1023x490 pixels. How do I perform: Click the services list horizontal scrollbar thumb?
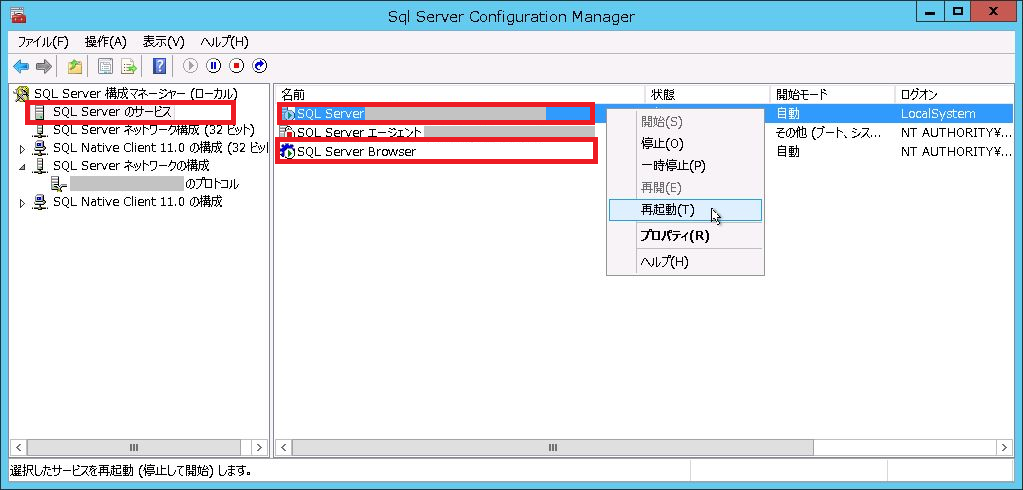point(553,448)
